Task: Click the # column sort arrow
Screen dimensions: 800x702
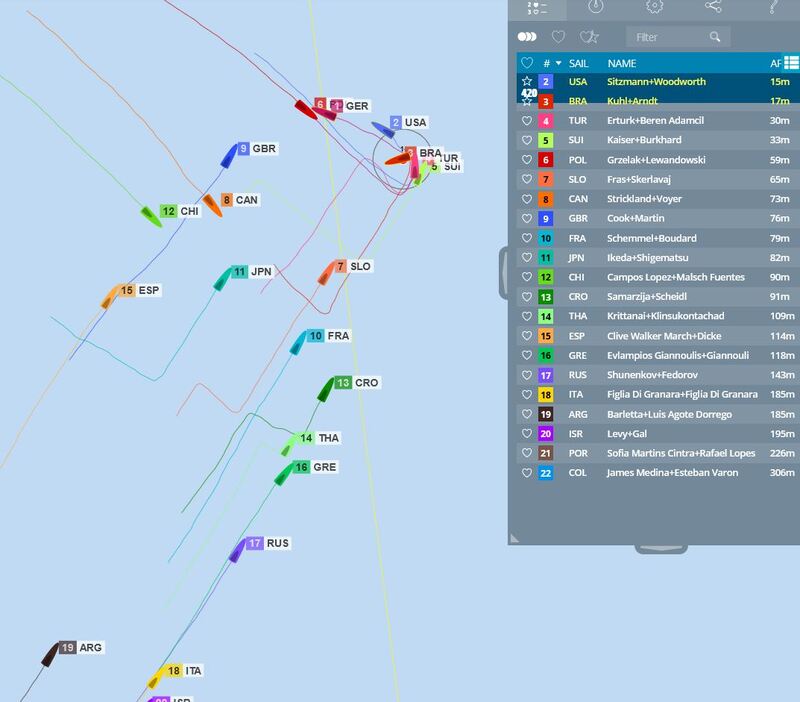Action: coord(558,63)
